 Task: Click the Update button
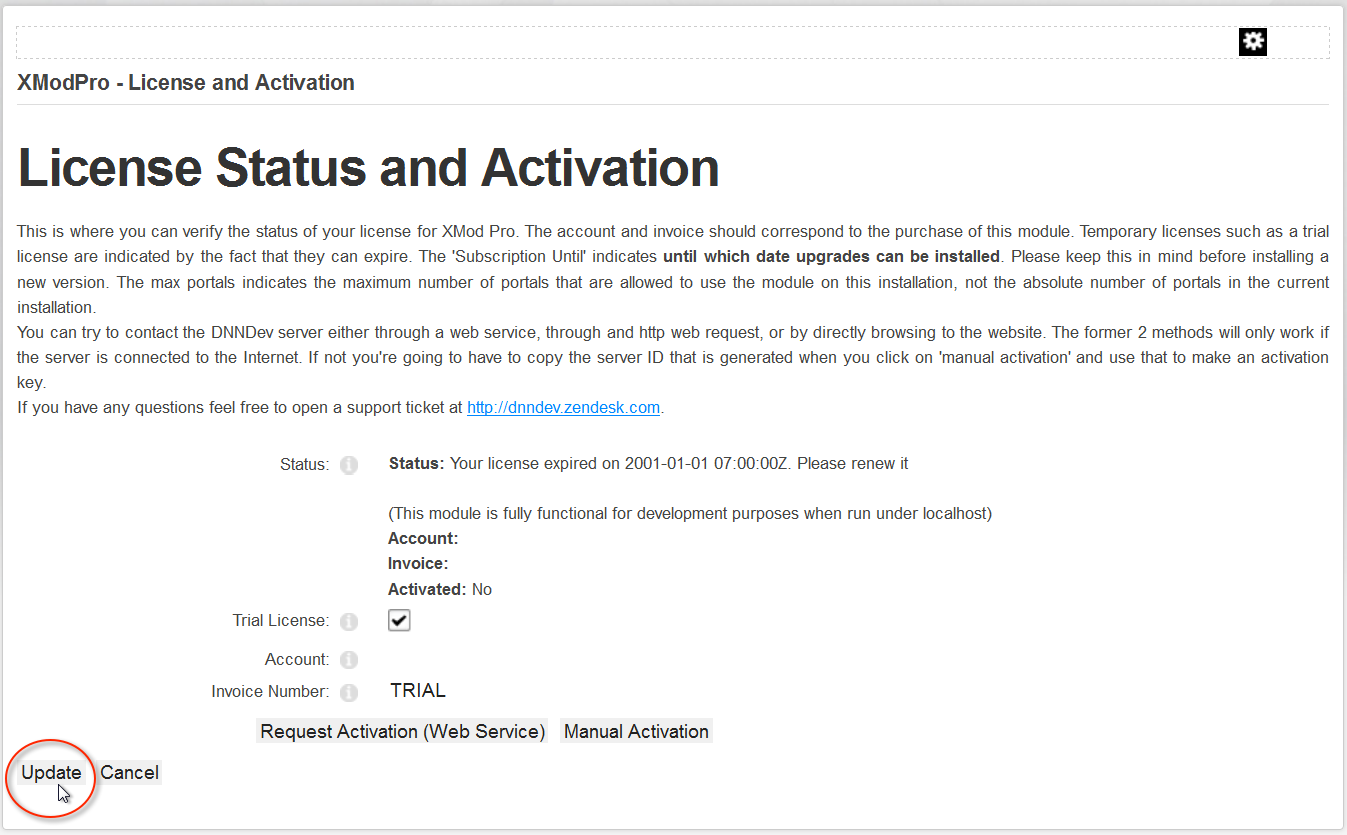coord(51,772)
